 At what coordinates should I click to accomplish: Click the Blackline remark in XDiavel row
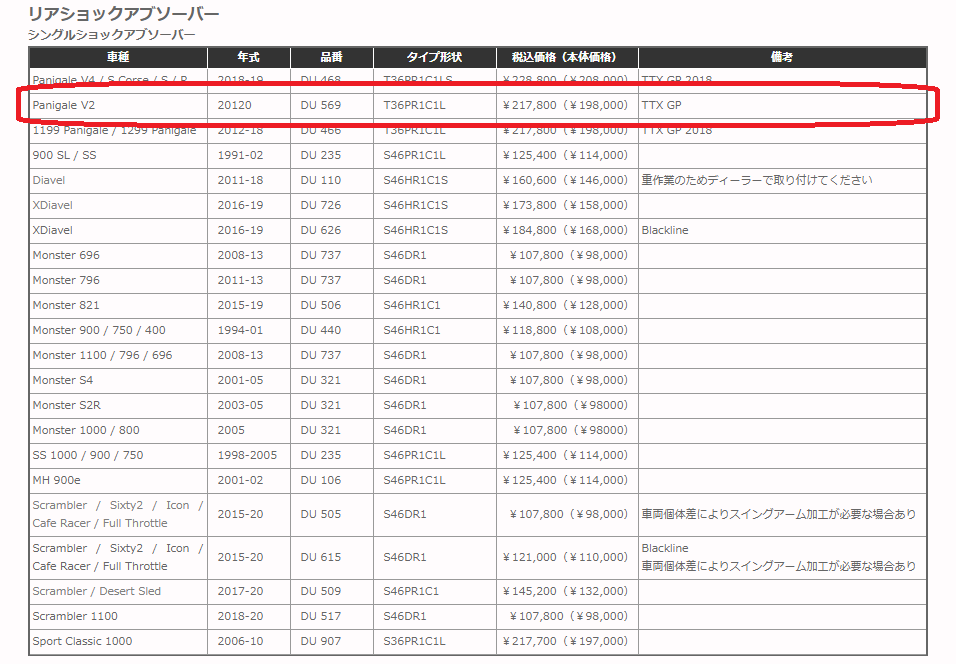point(665,230)
